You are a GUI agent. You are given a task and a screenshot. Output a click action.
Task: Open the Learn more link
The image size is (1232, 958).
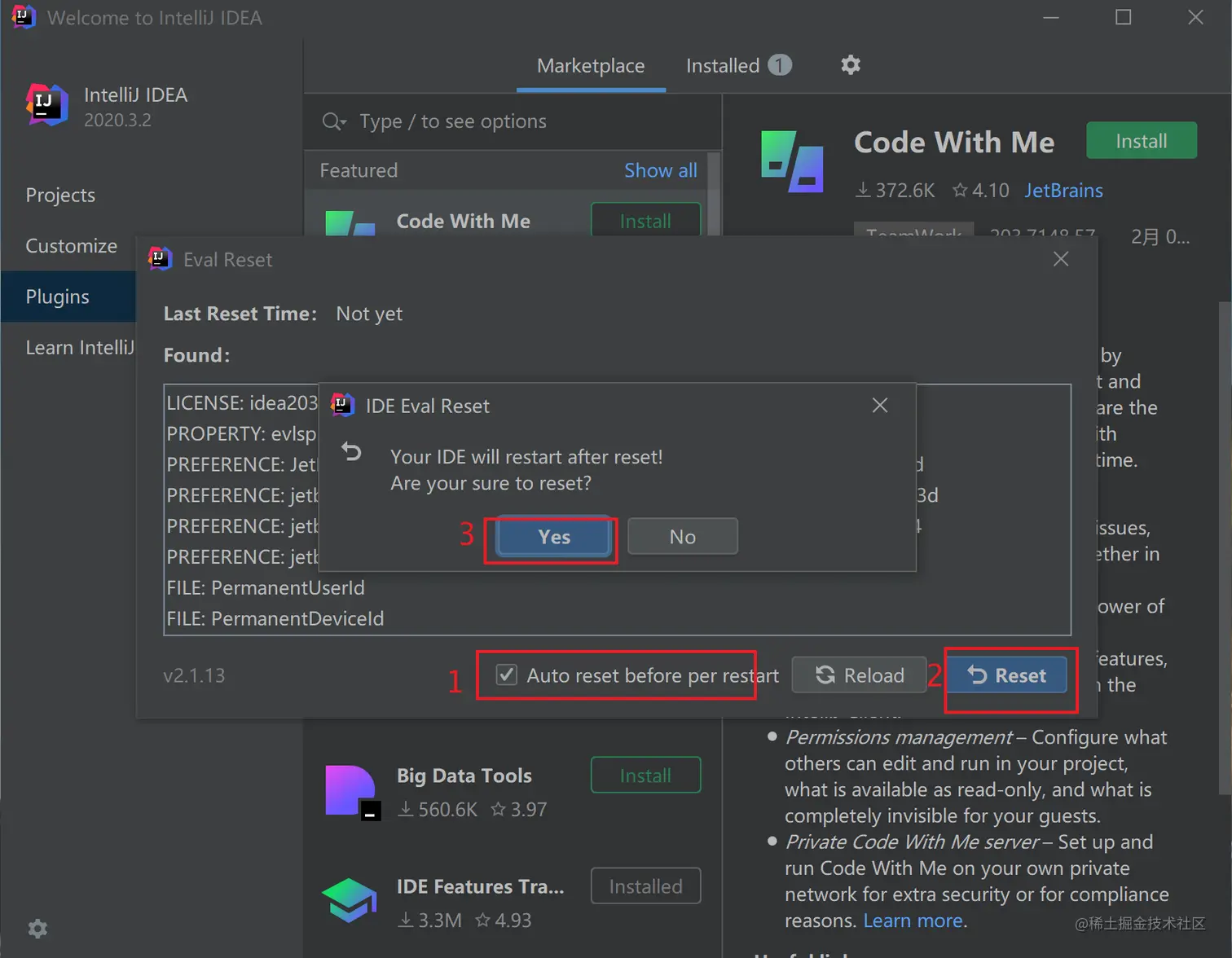pos(913,921)
